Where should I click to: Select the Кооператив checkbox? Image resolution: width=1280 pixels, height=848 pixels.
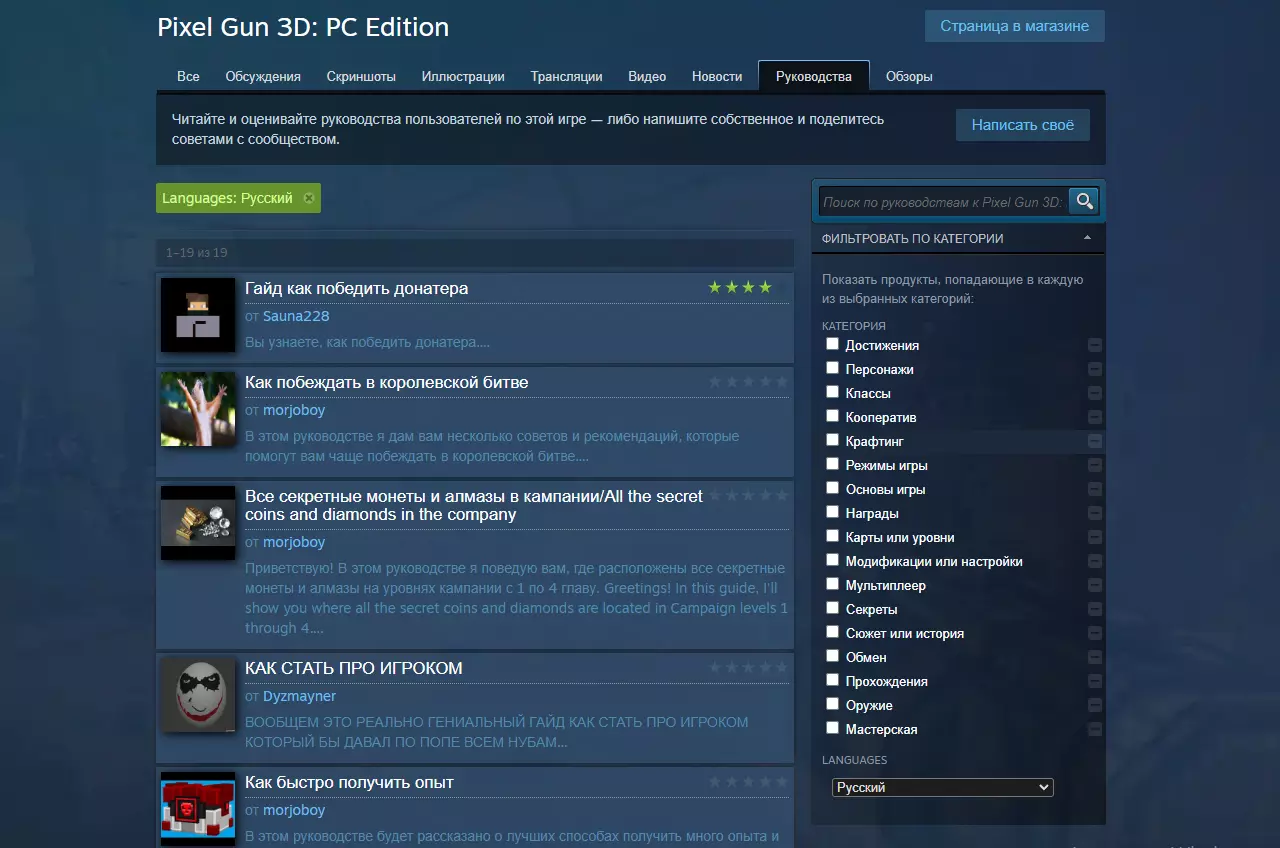pos(832,416)
